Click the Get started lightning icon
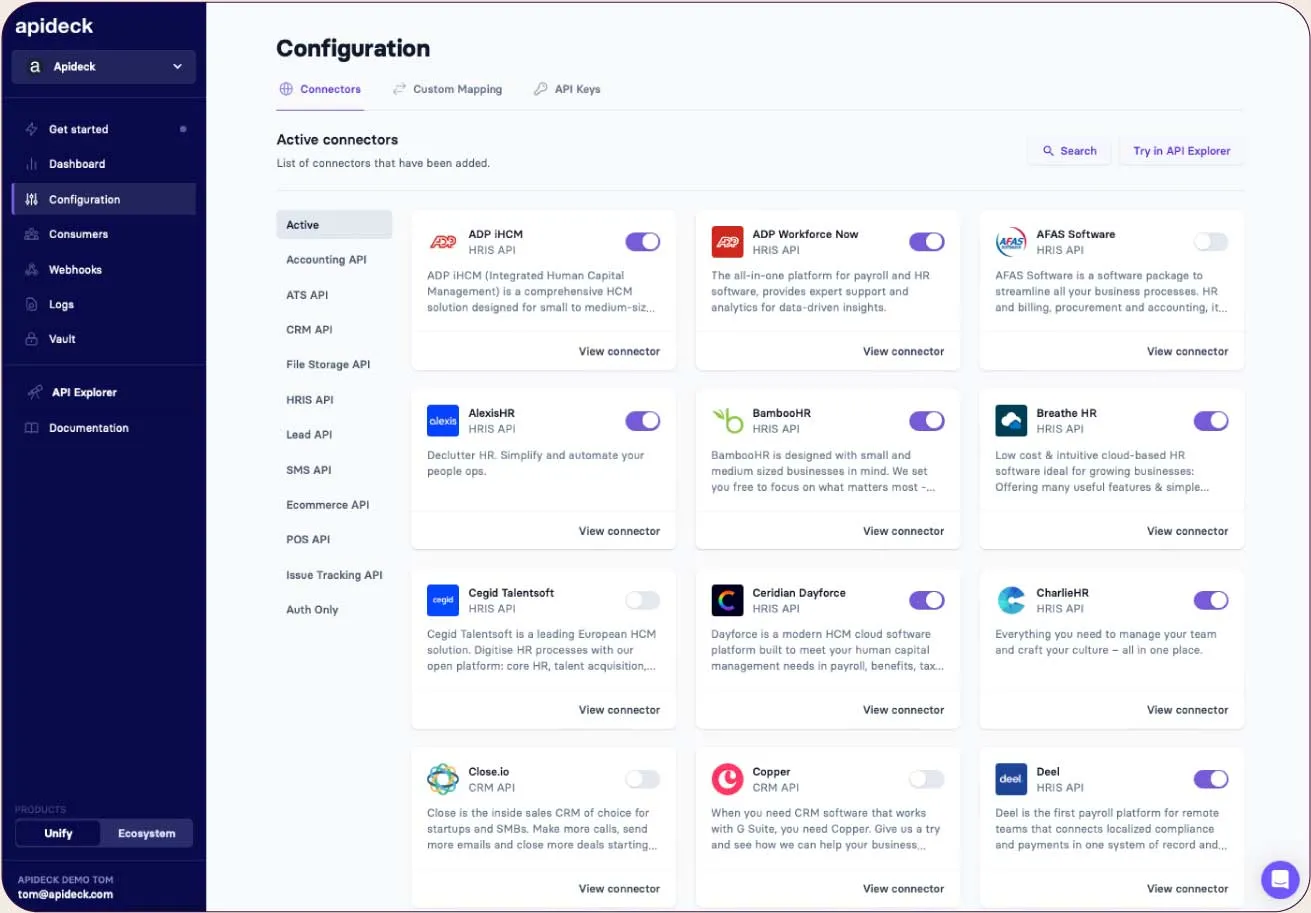The image size is (1311, 913). 32,129
